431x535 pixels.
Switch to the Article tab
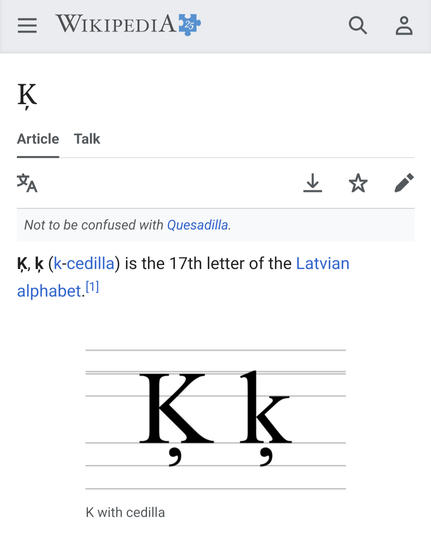38,139
